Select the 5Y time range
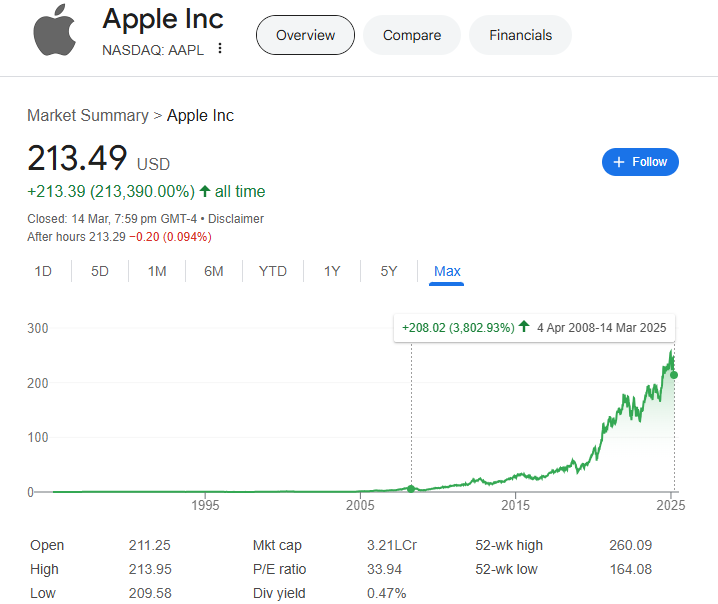Image resolution: width=718 pixels, height=604 pixels. click(389, 271)
